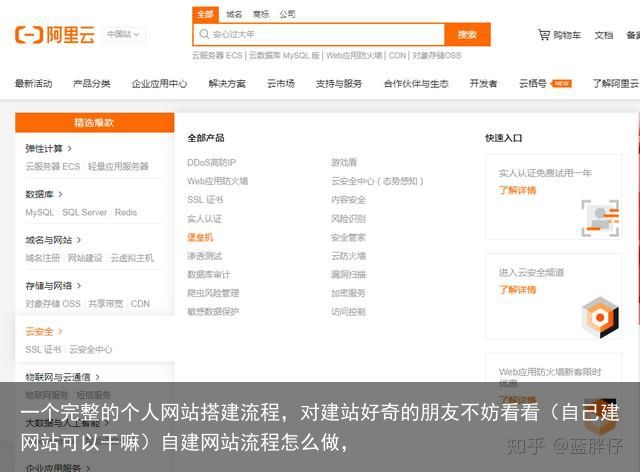Open the 渗透测试 product
The image size is (640, 472).
click(x=204, y=256)
